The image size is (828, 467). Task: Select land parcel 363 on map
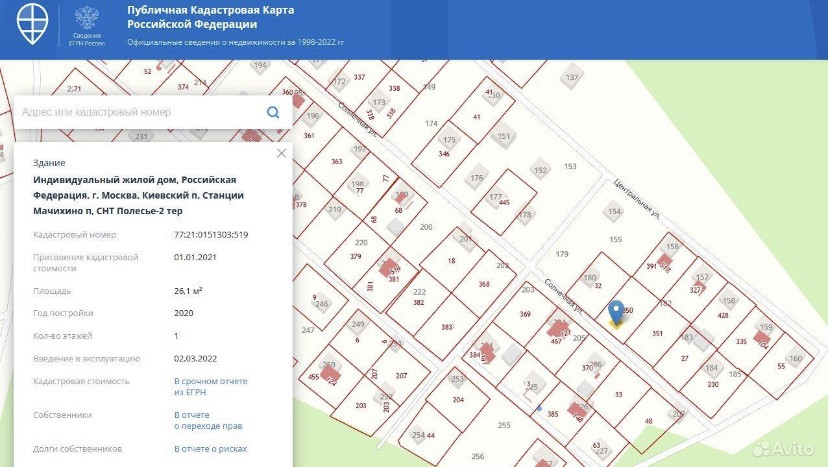[336, 161]
